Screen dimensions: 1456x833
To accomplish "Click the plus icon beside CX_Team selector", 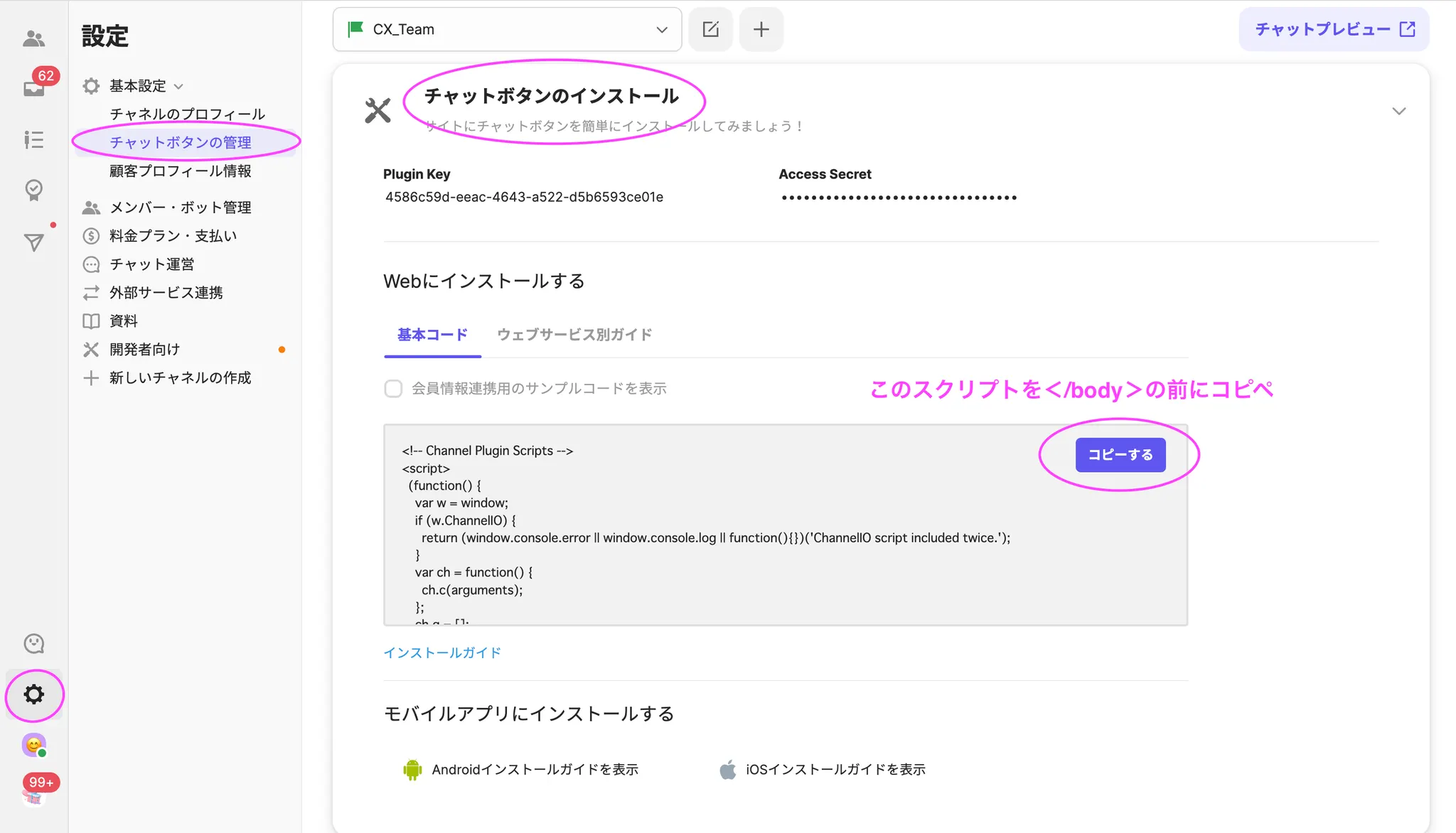I will [761, 29].
